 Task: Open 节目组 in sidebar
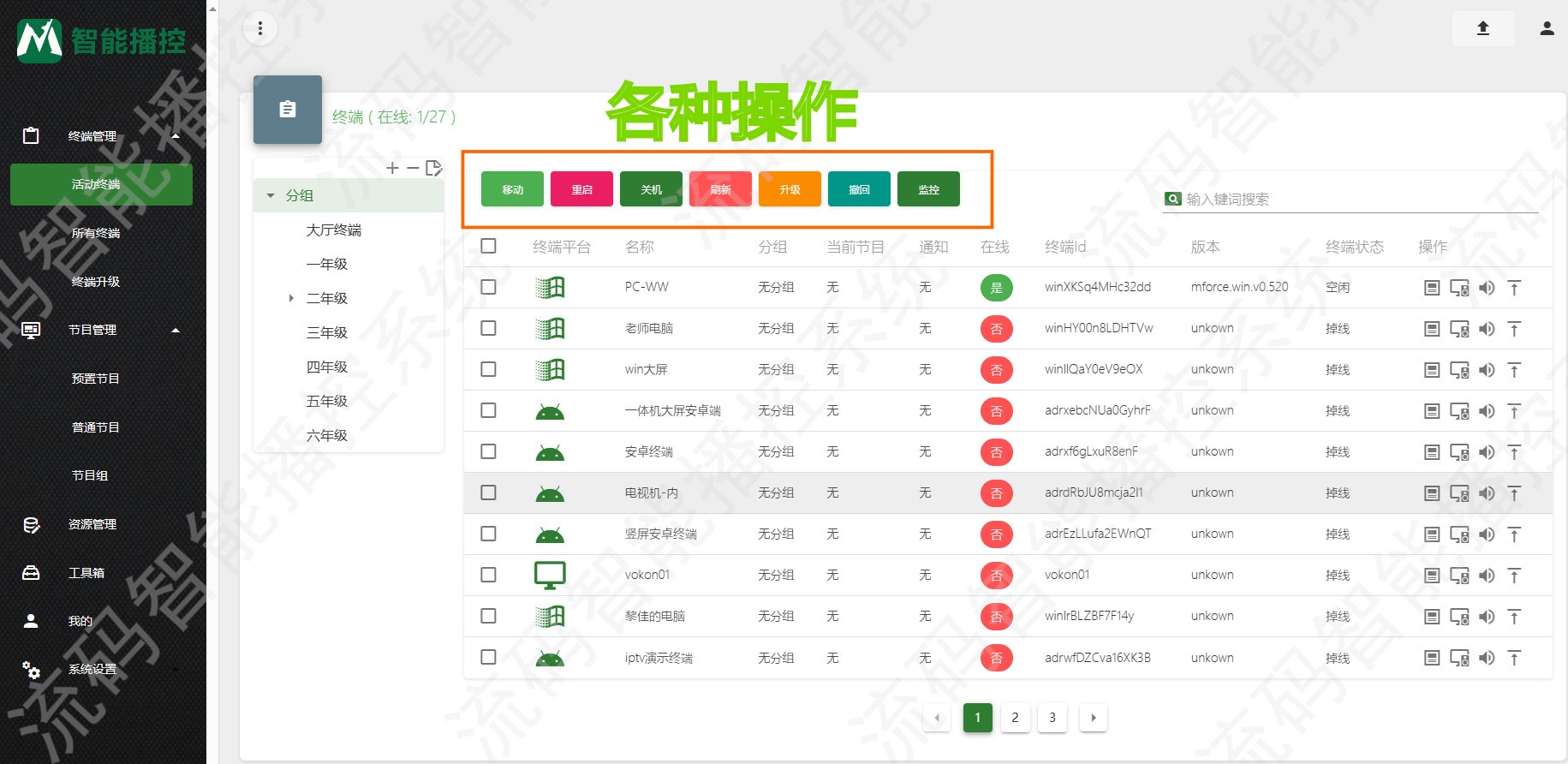tap(90, 475)
